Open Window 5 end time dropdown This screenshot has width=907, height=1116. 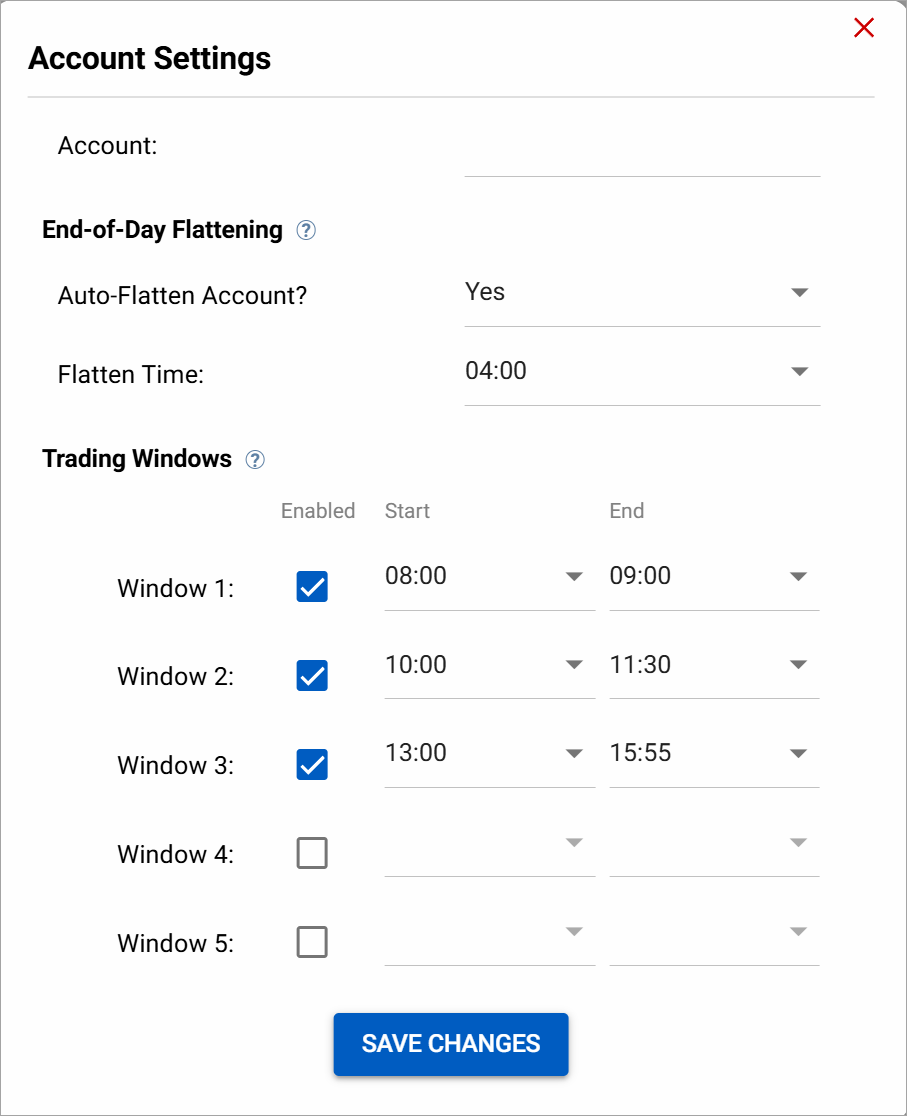[798, 931]
